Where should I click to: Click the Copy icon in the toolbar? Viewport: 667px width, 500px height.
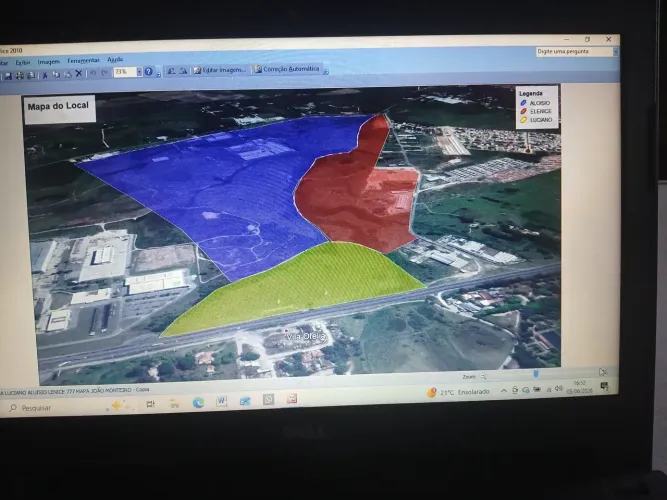pyautogui.click(x=56, y=74)
